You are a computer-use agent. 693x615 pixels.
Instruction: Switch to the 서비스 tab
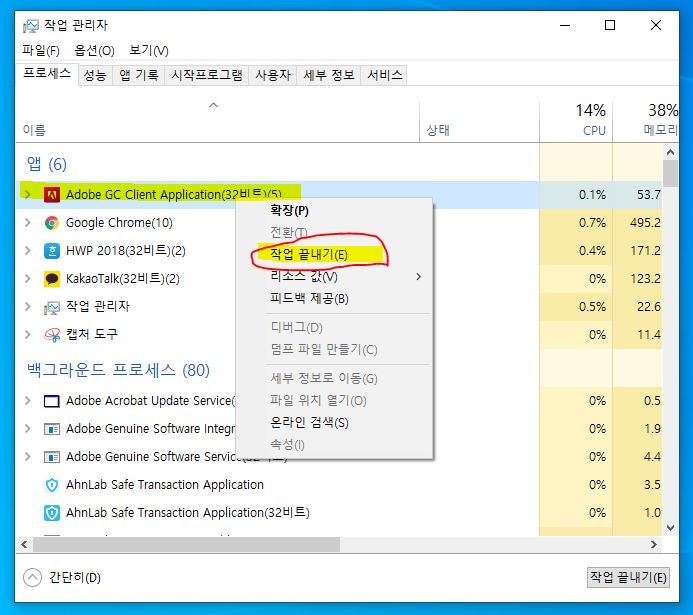pyautogui.click(x=385, y=75)
